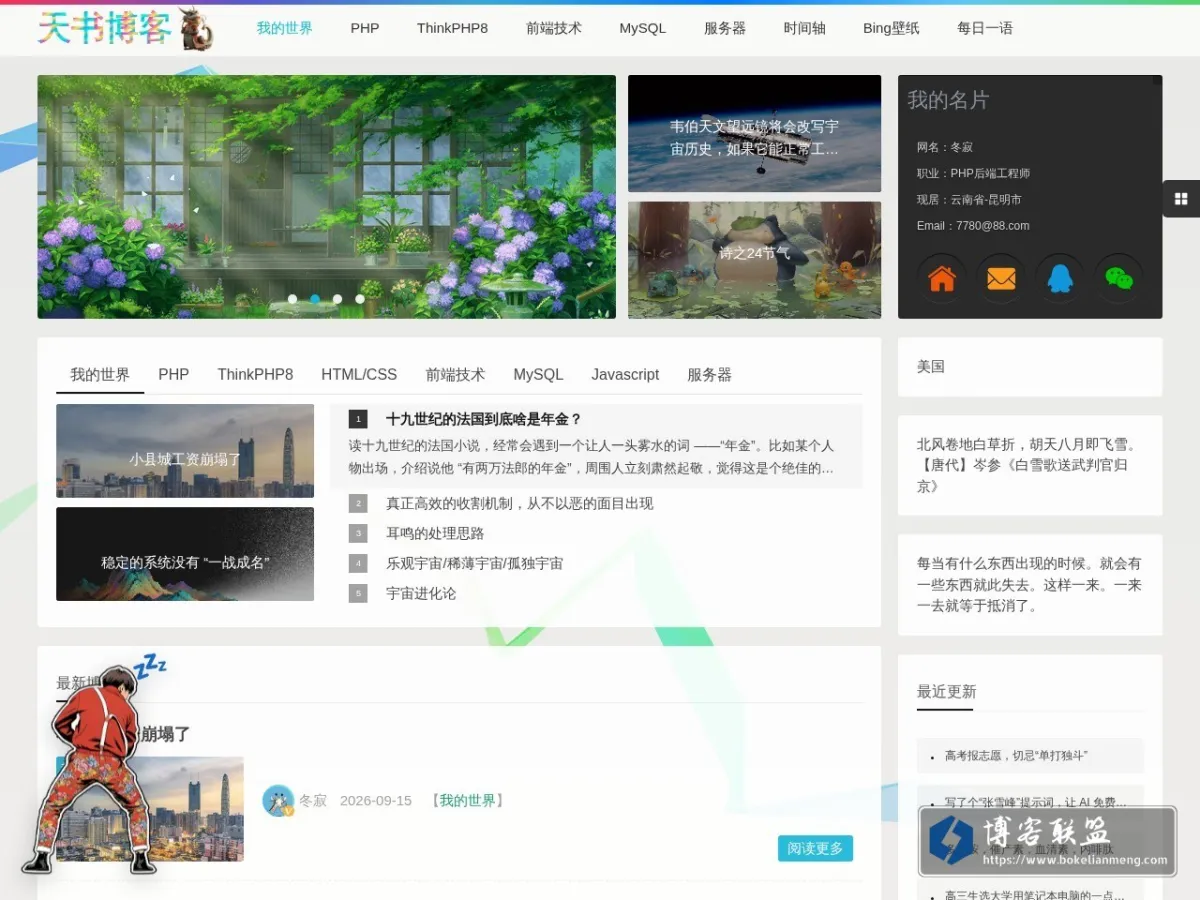Switch to MySQL content tab

coord(538,375)
